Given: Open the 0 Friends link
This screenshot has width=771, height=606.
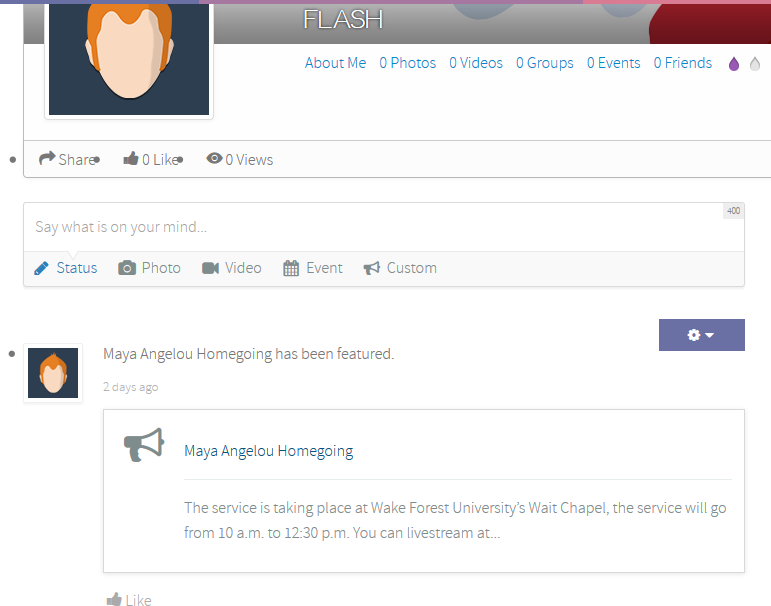Looking at the screenshot, I should (683, 63).
